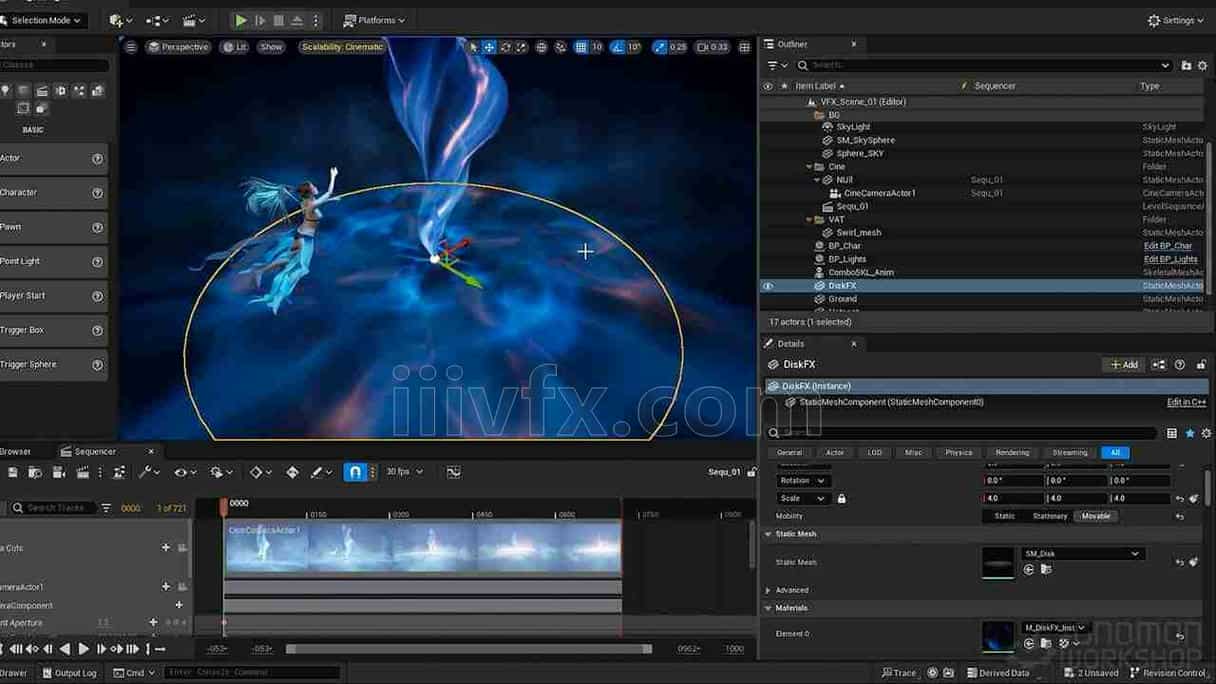
Task: Set Mobility to Static
Action: (x=1005, y=516)
